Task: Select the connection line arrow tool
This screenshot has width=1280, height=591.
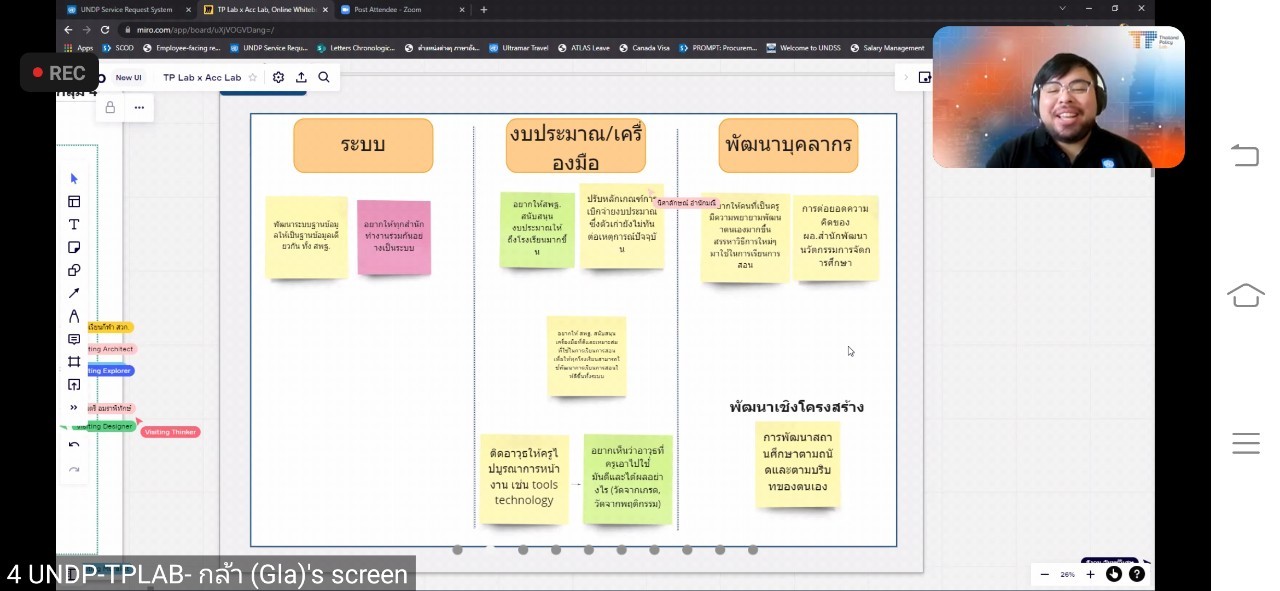Action: click(74, 293)
